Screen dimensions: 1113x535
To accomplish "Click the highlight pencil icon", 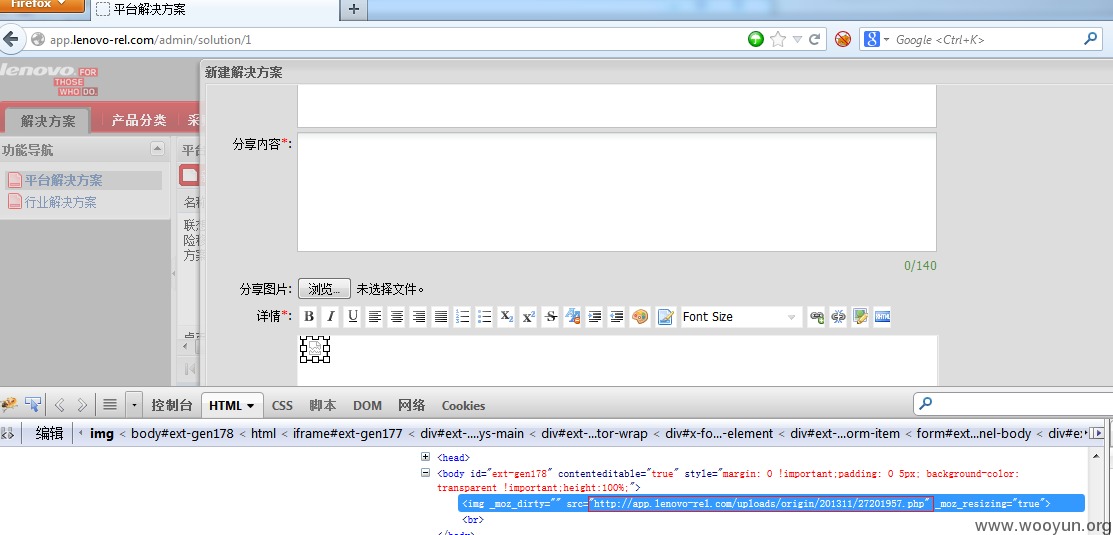I will pyautogui.click(x=664, y=317).
